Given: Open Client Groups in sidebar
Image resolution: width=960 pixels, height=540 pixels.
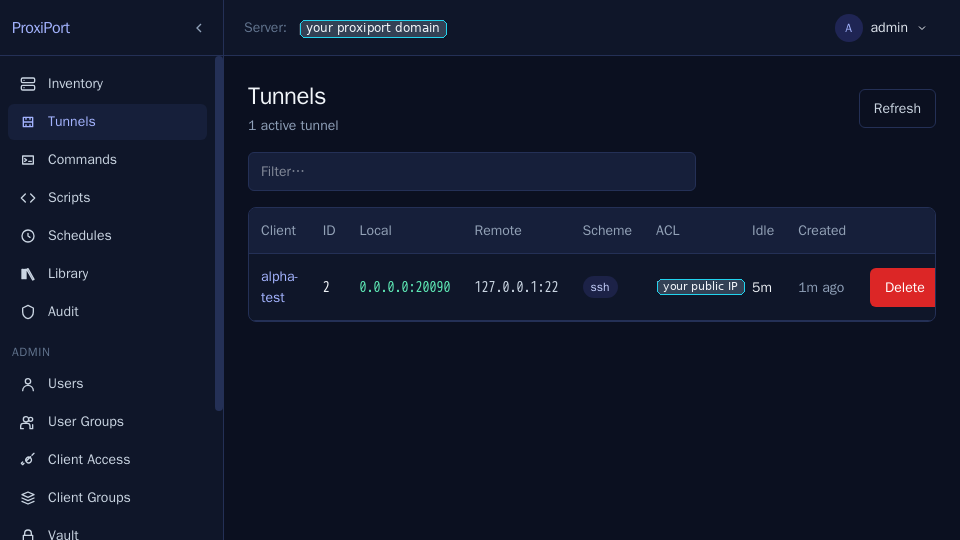Looking at the screenshot, I should click(107, 498).
